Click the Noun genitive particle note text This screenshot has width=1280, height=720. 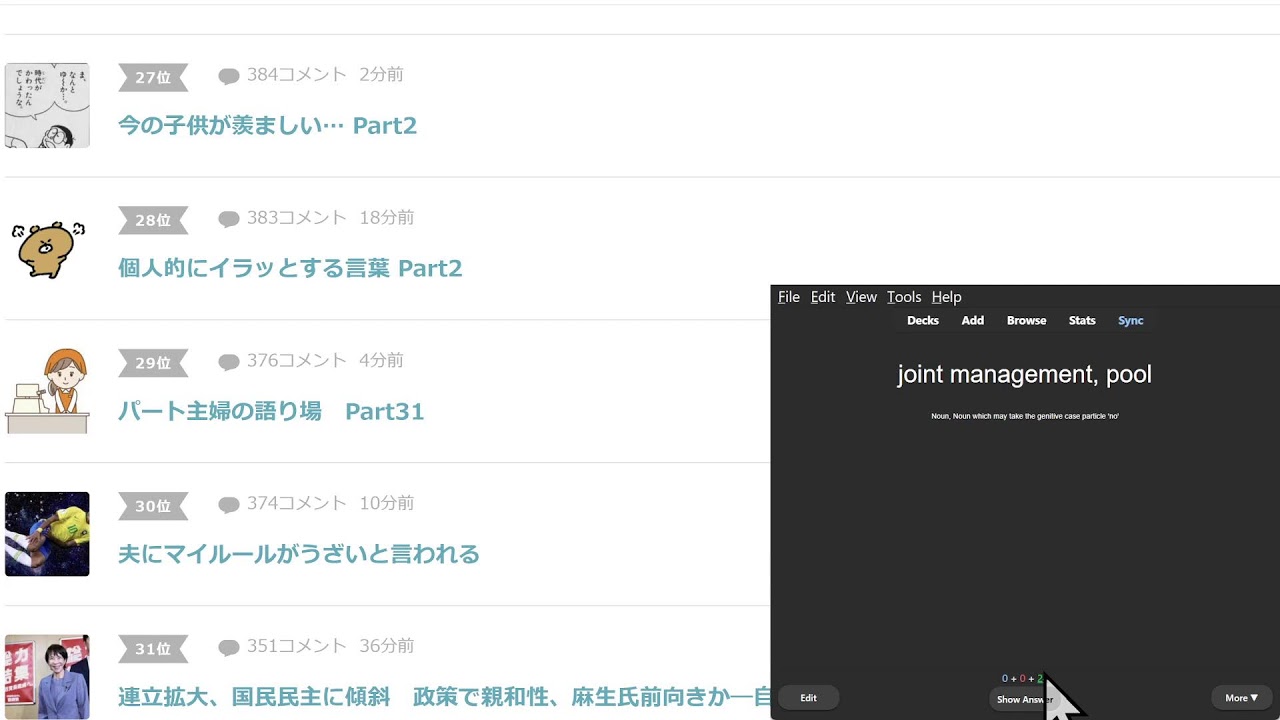click(x=1024, y=416)
